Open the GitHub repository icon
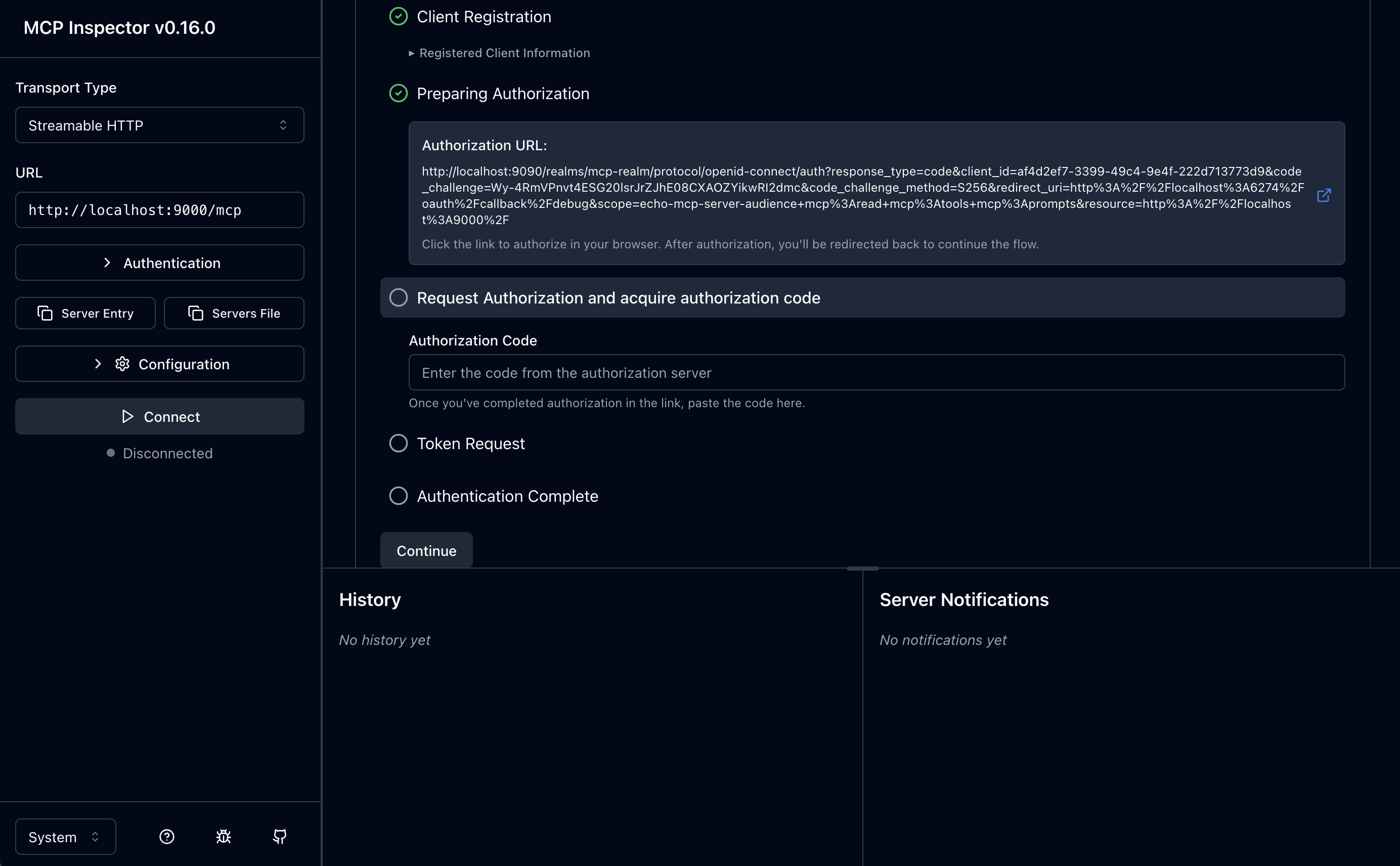Screen dimensions: 1400x866 [x=279, y=837]
